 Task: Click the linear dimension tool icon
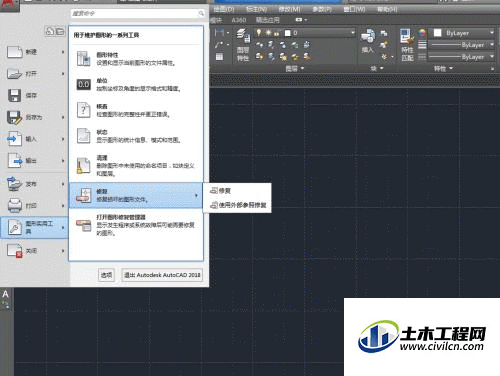(219, 32)
